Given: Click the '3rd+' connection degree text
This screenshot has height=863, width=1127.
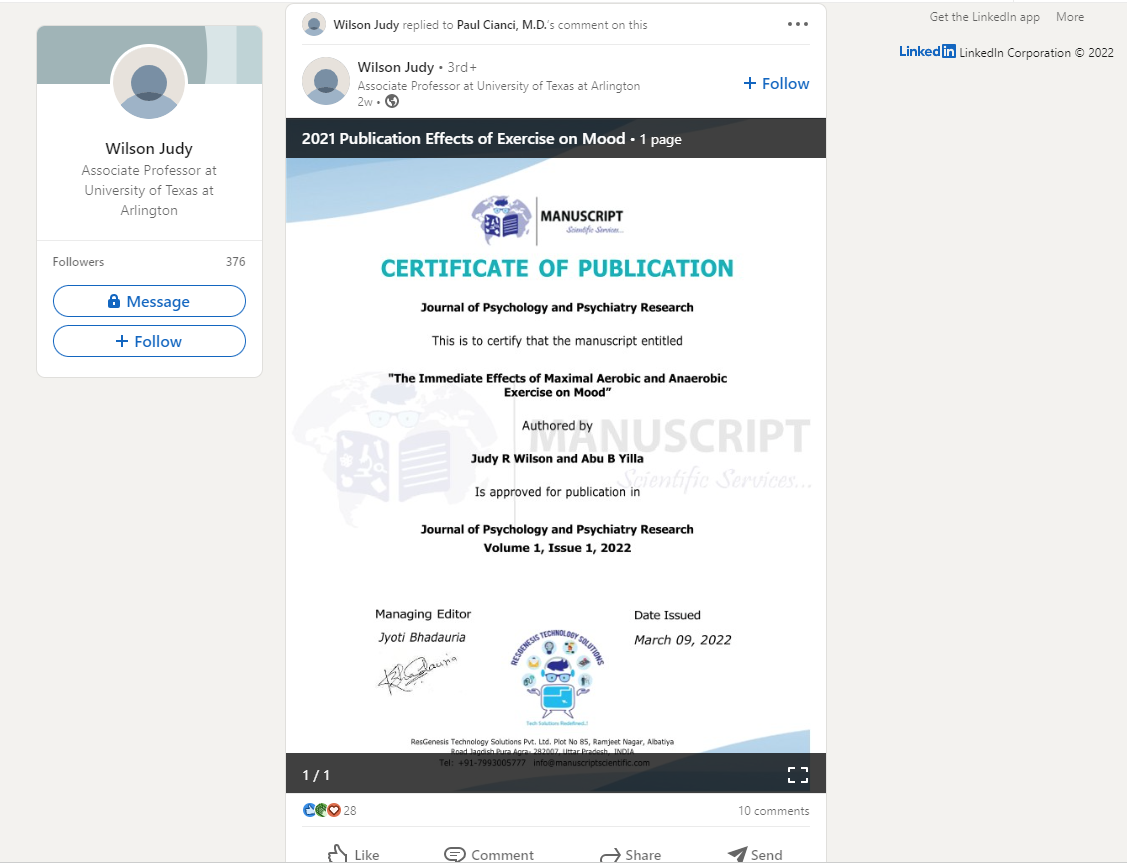Looking at the screenshot, I should (461, 67).
